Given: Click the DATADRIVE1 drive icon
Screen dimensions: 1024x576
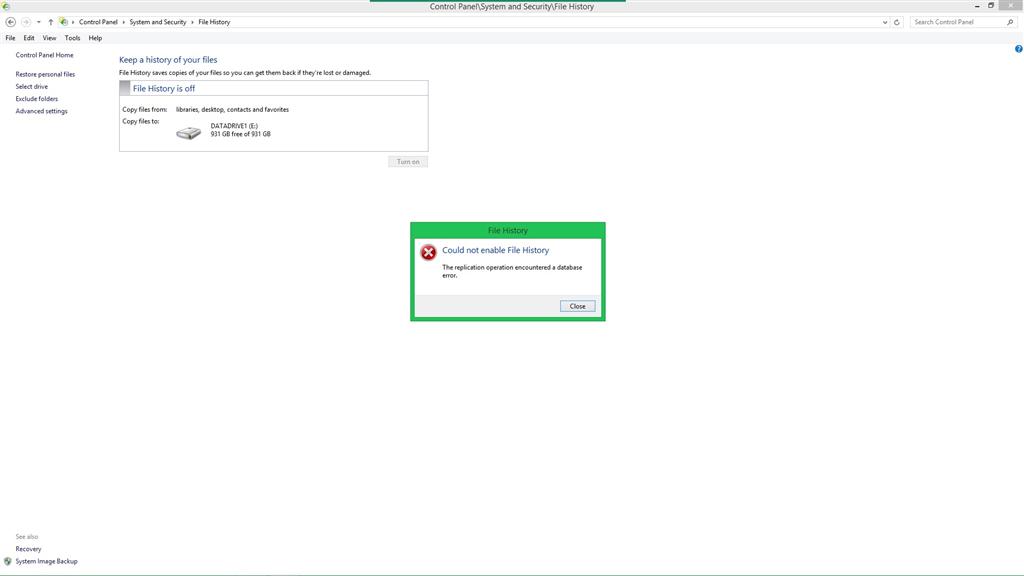Looking at the screenshot, I should coord(189,133).
